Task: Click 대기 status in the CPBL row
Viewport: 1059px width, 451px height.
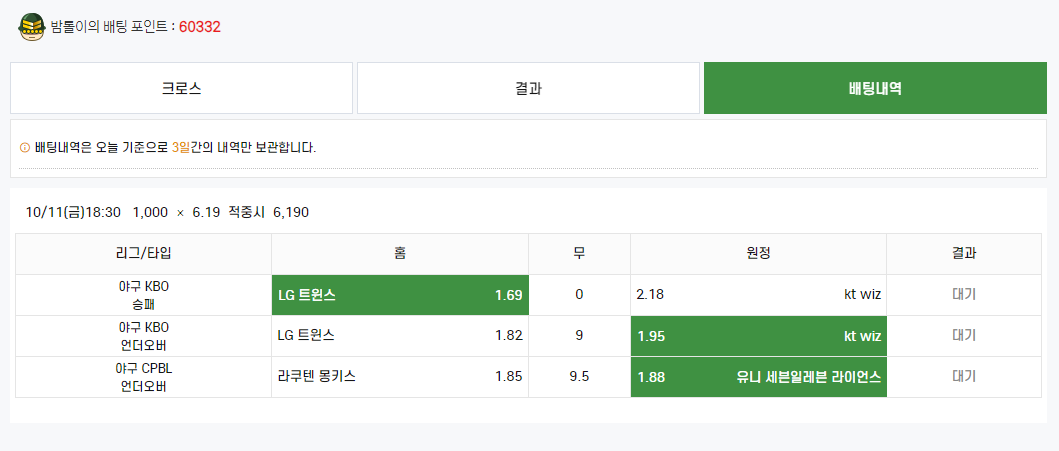Action: pos(964,377)
